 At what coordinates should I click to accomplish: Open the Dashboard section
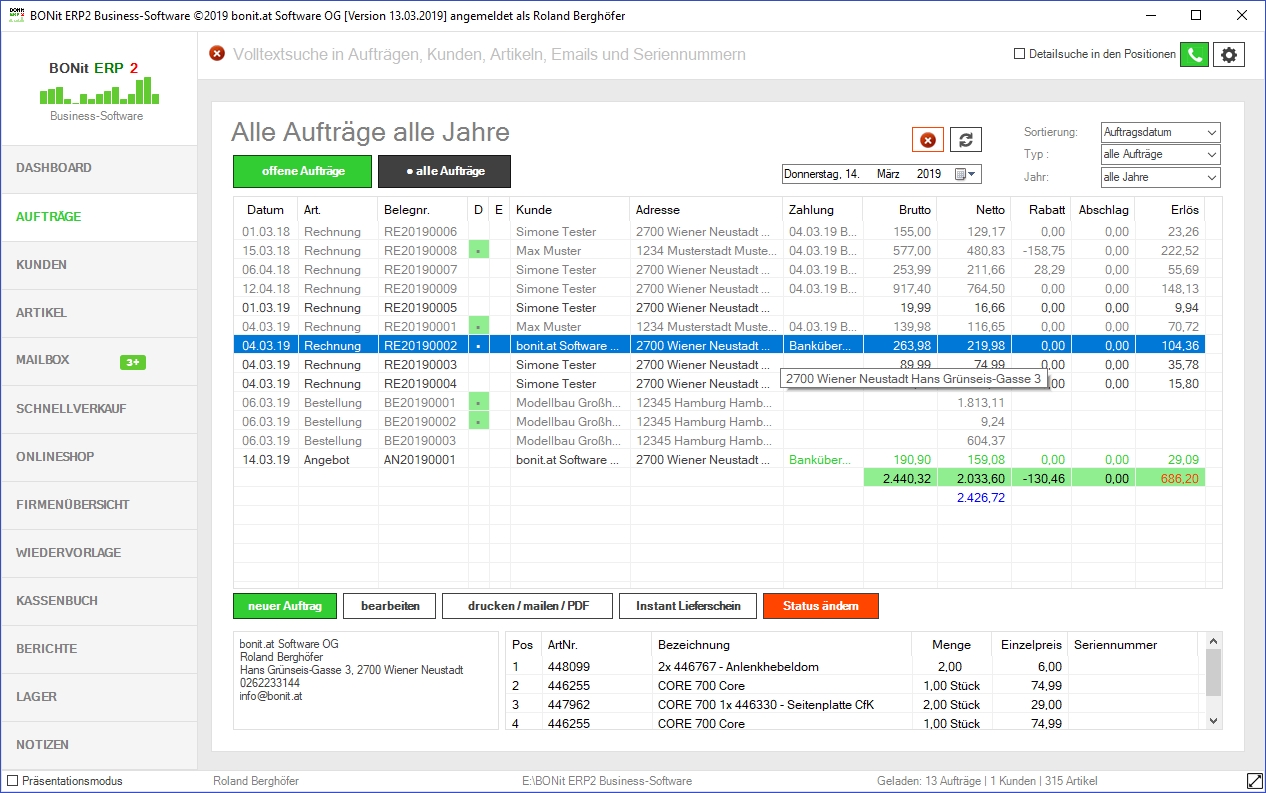[98, 169]
